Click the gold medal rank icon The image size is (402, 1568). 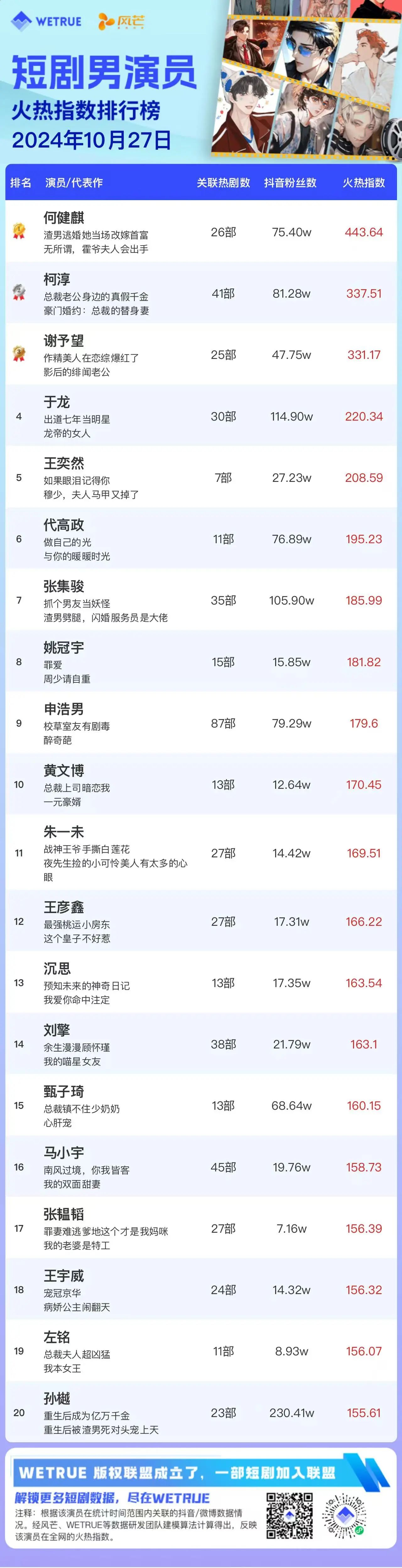click(x=19, y=231)
